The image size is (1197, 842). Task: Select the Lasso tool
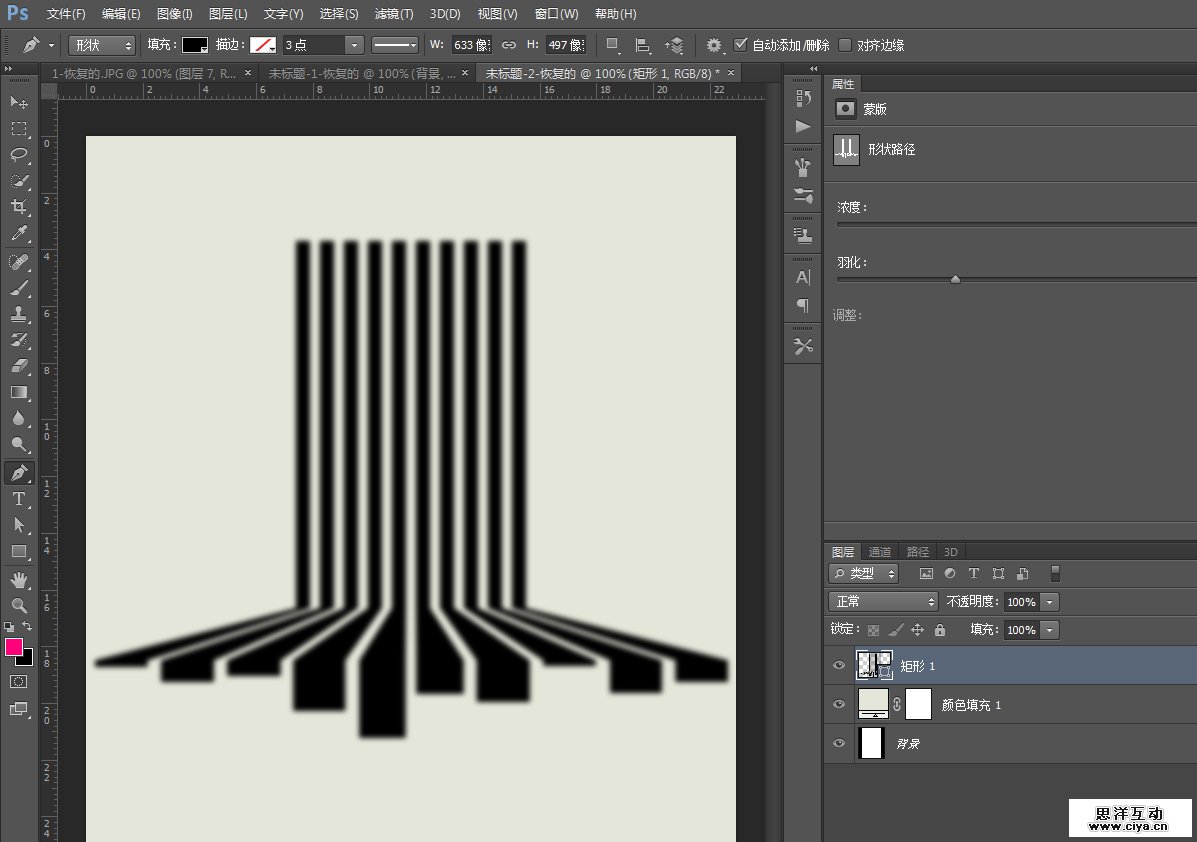19,154
